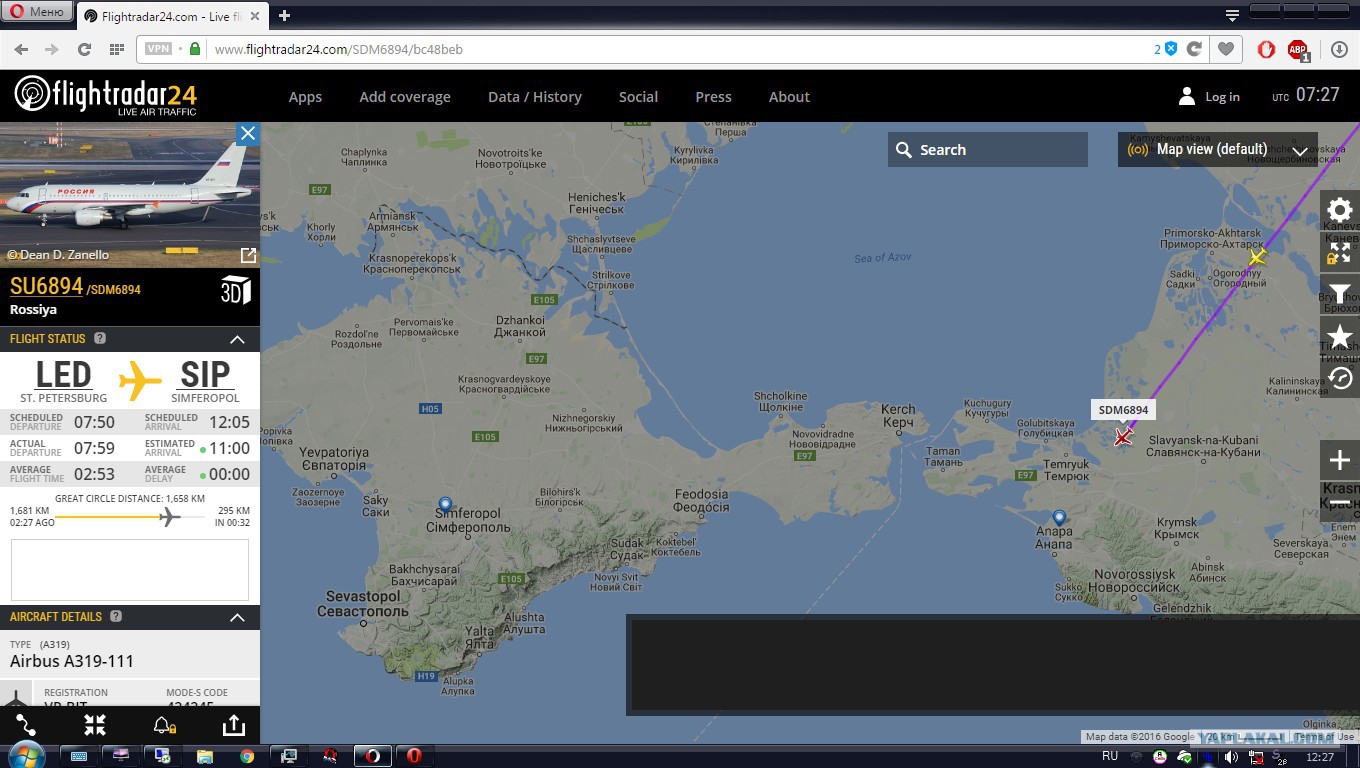This screenshot has width=1360, height=768.
Task: Set a flight alert with the bell icon
Action: [x=164, y=725]
